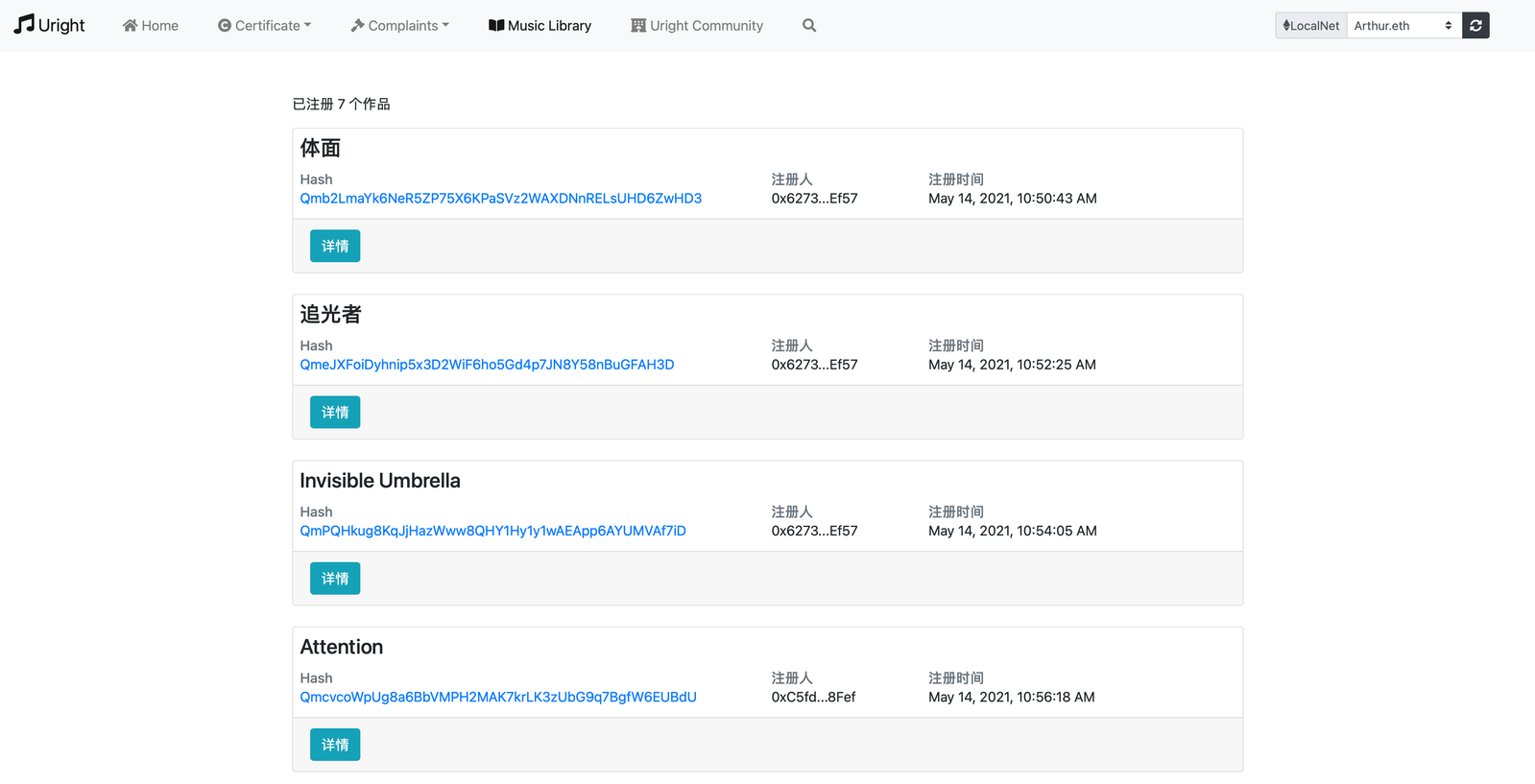This screenshot has width=1535, height=784.
Task: Open hash link Qmb2LmaYk6NeR5ZP75X6K...
Action: [500, 199]
